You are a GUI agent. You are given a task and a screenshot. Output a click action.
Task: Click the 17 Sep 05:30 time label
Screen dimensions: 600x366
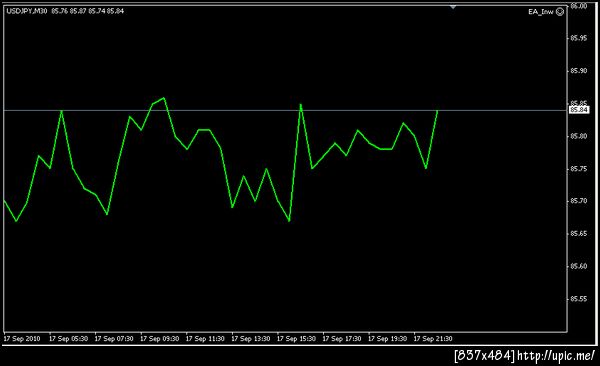pyautogui.click(x=68, y=339)
